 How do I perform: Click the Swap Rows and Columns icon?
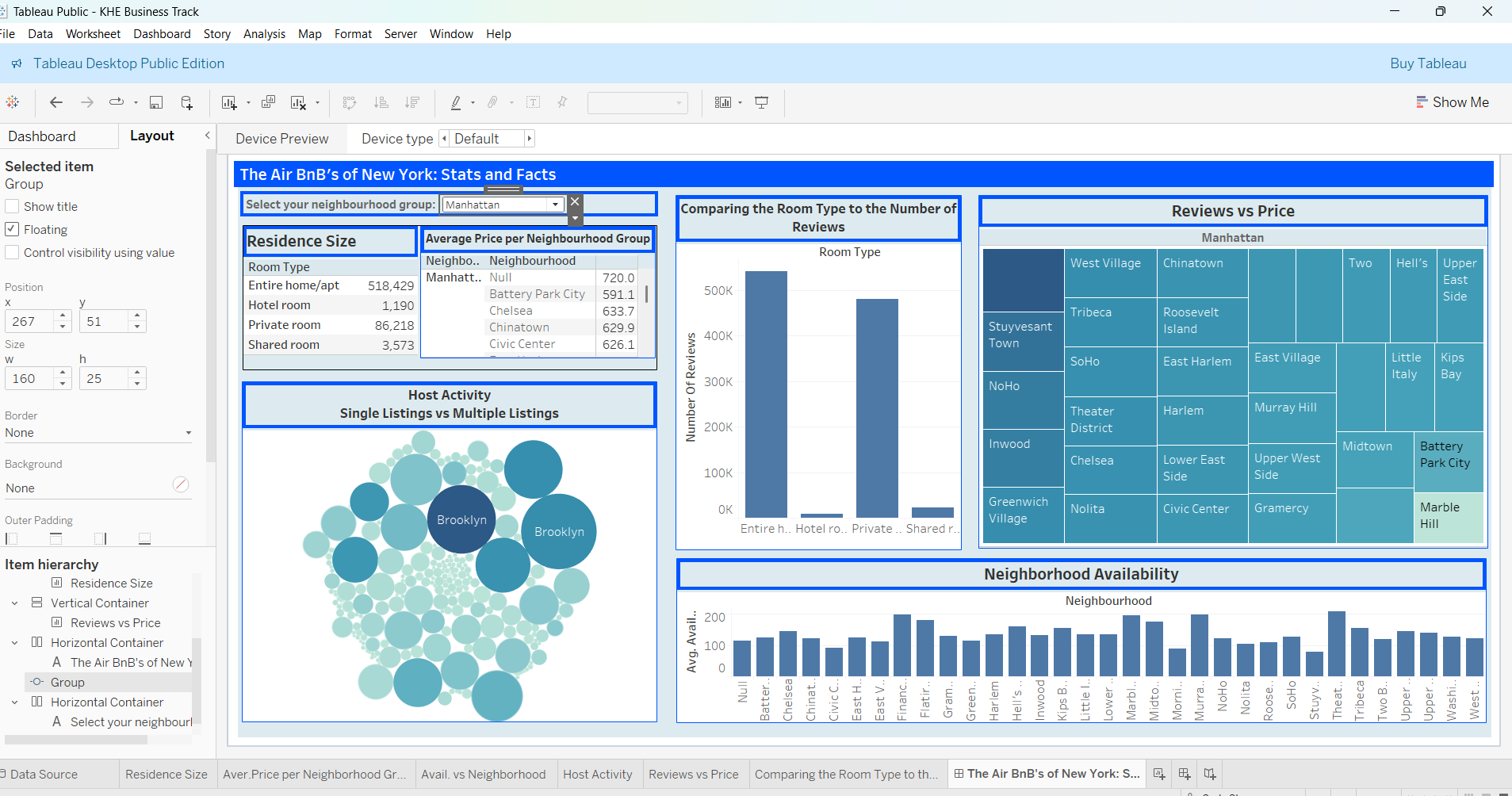[x=349, y=102]
